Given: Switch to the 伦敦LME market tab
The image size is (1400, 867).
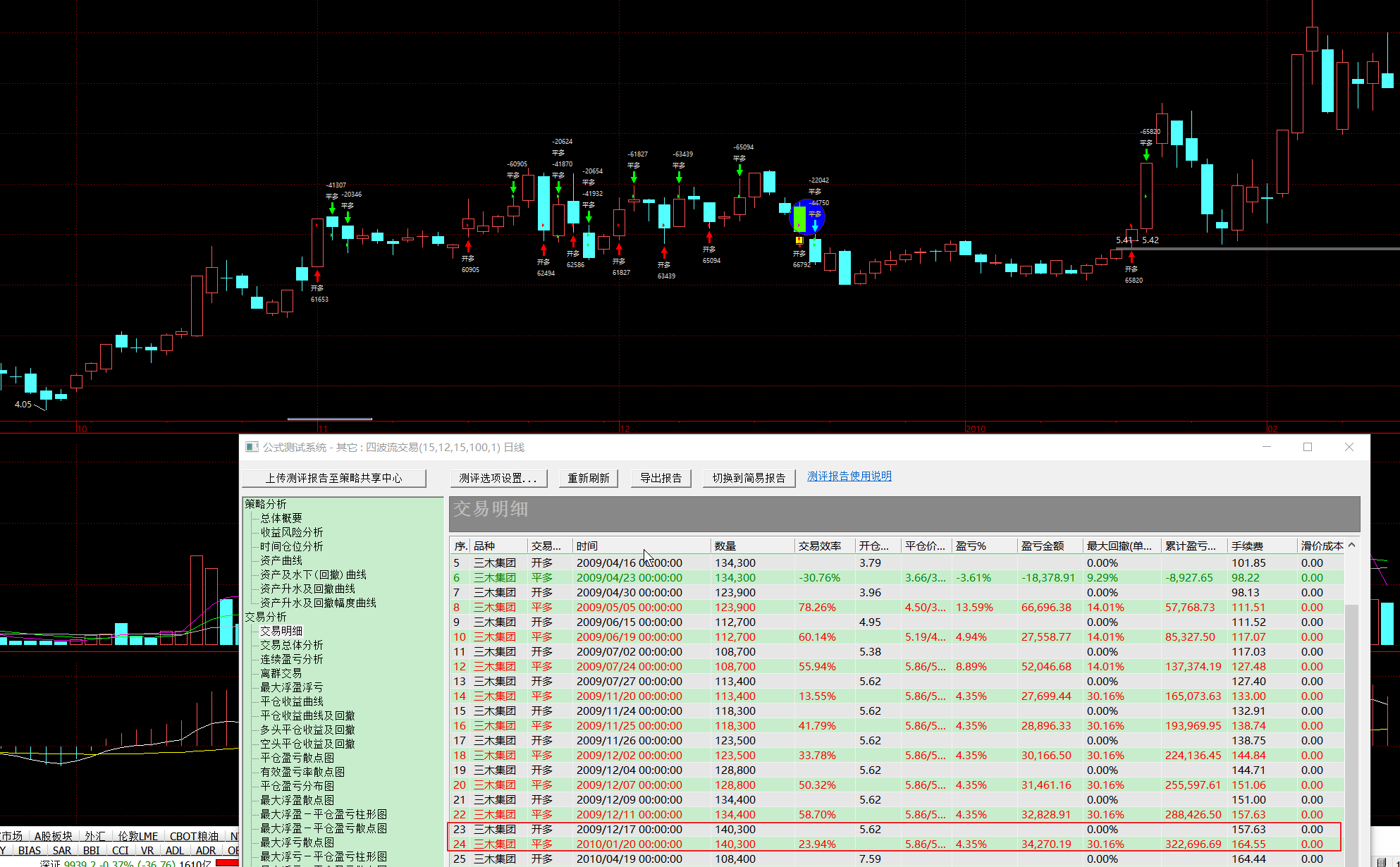Looking at the screenshot, I should 138,836.
